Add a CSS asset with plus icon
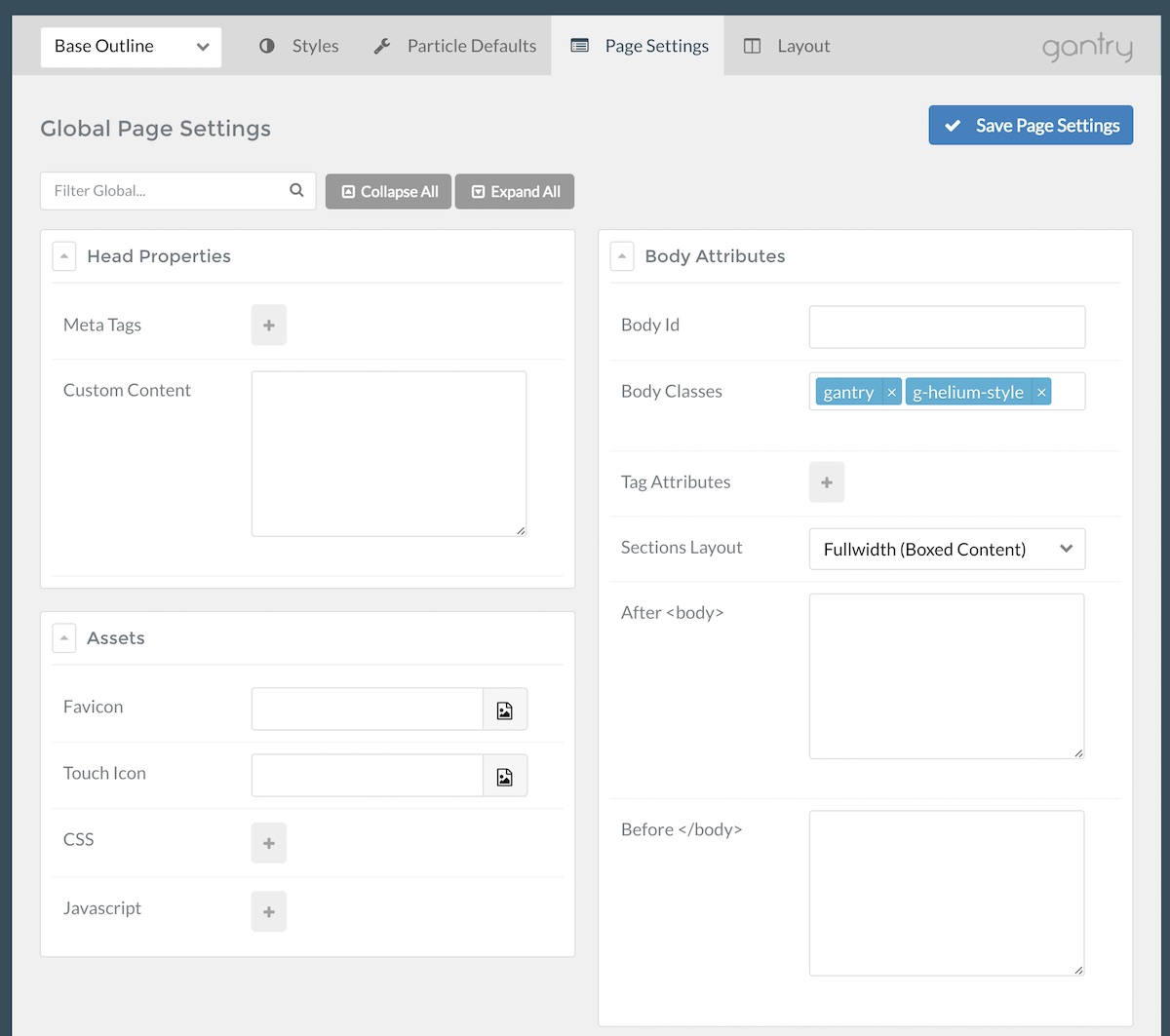Viewport: 1170px width, 1036px height. click(269, 843)
